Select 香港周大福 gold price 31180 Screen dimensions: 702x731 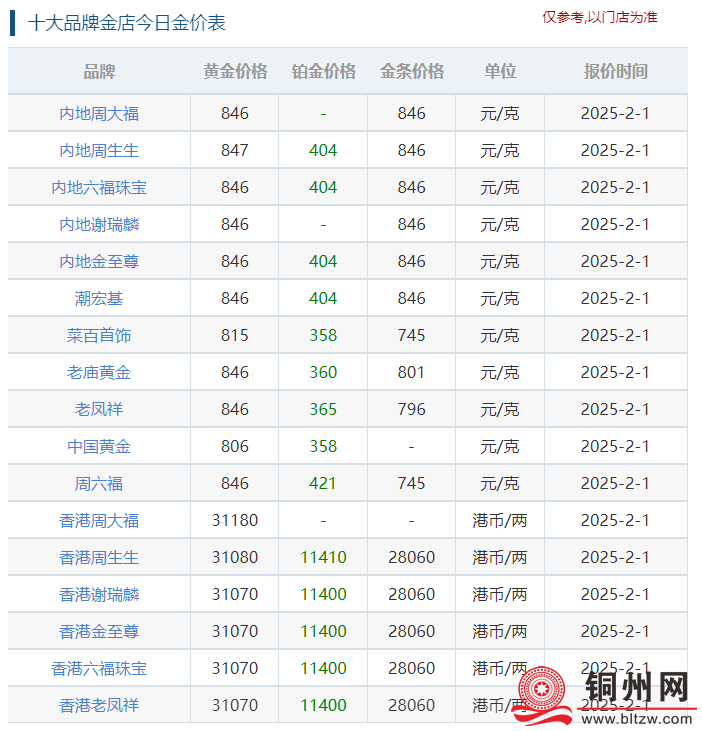coord(235,520)
